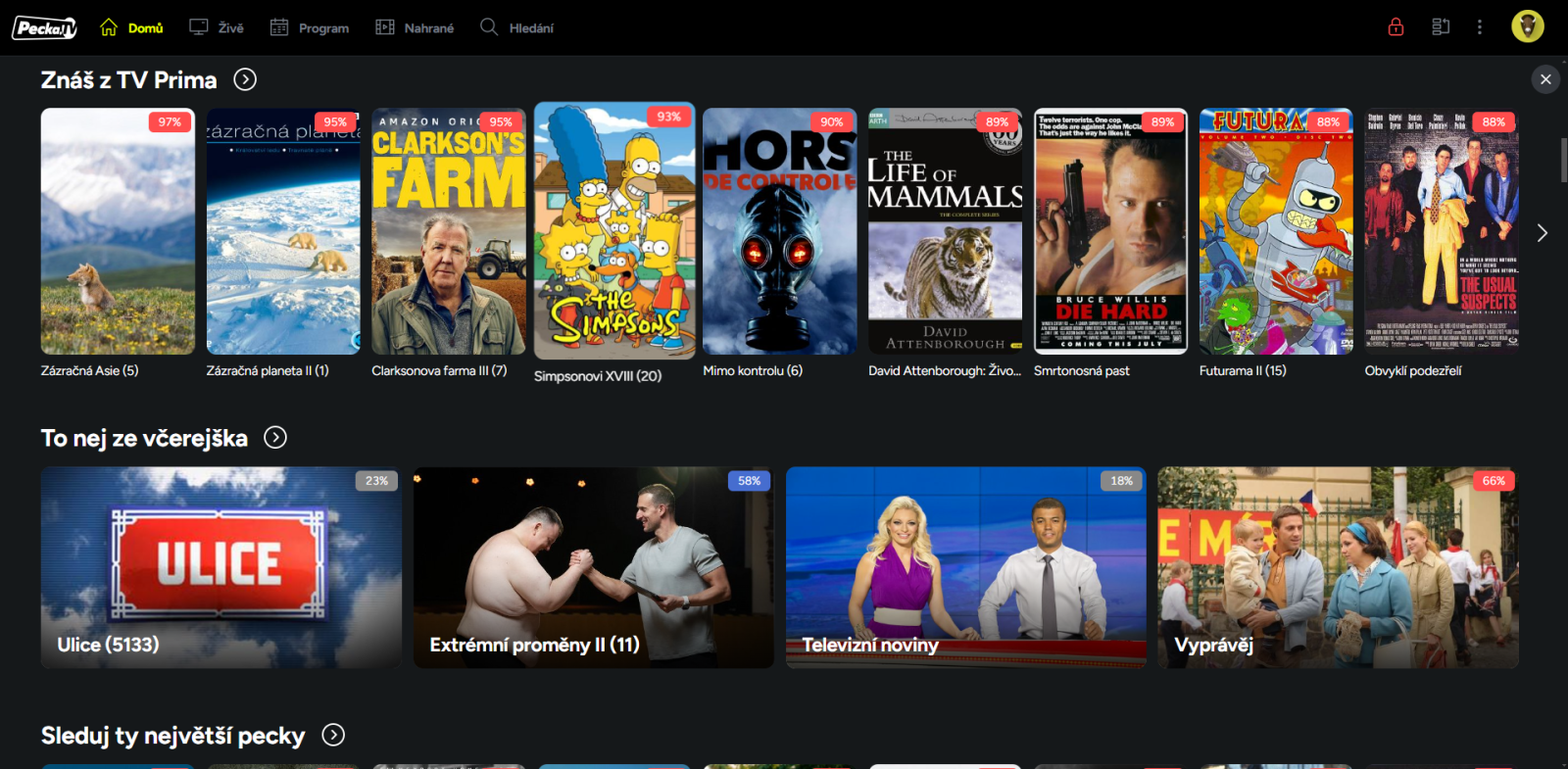Open the Vyprávěj tile
This screenshot has width=1568, height=769.
1339,567
